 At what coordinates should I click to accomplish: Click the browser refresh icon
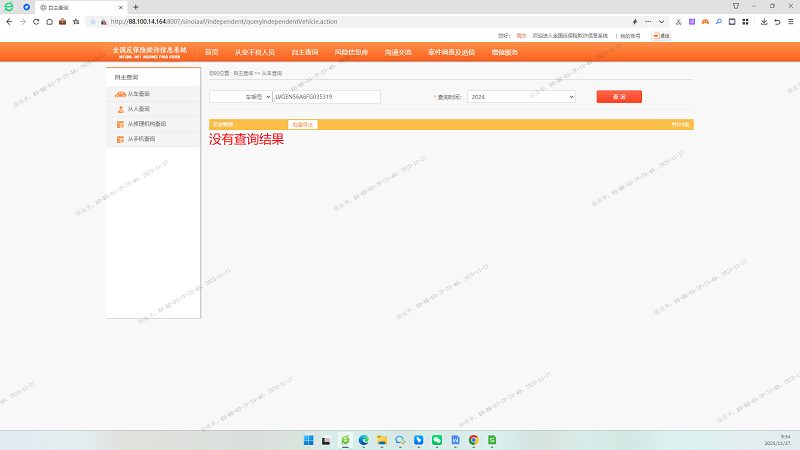point(36,21)
